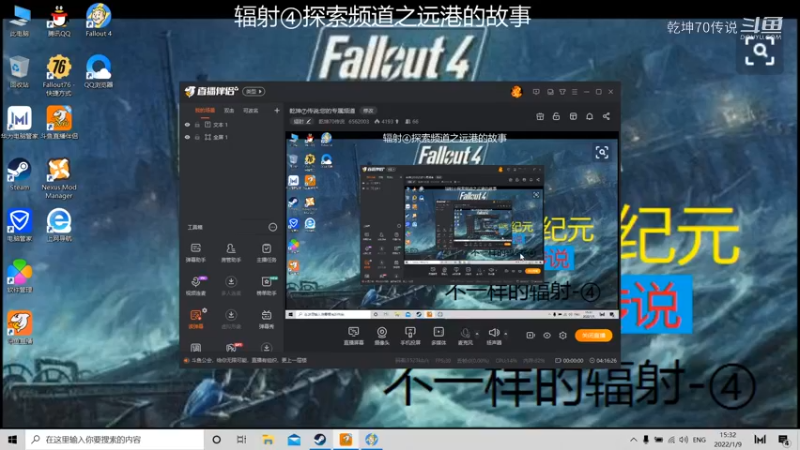This screenshot has height=450, width=800.
Task: Click the record video icon
Action: (x=531, y=335)
